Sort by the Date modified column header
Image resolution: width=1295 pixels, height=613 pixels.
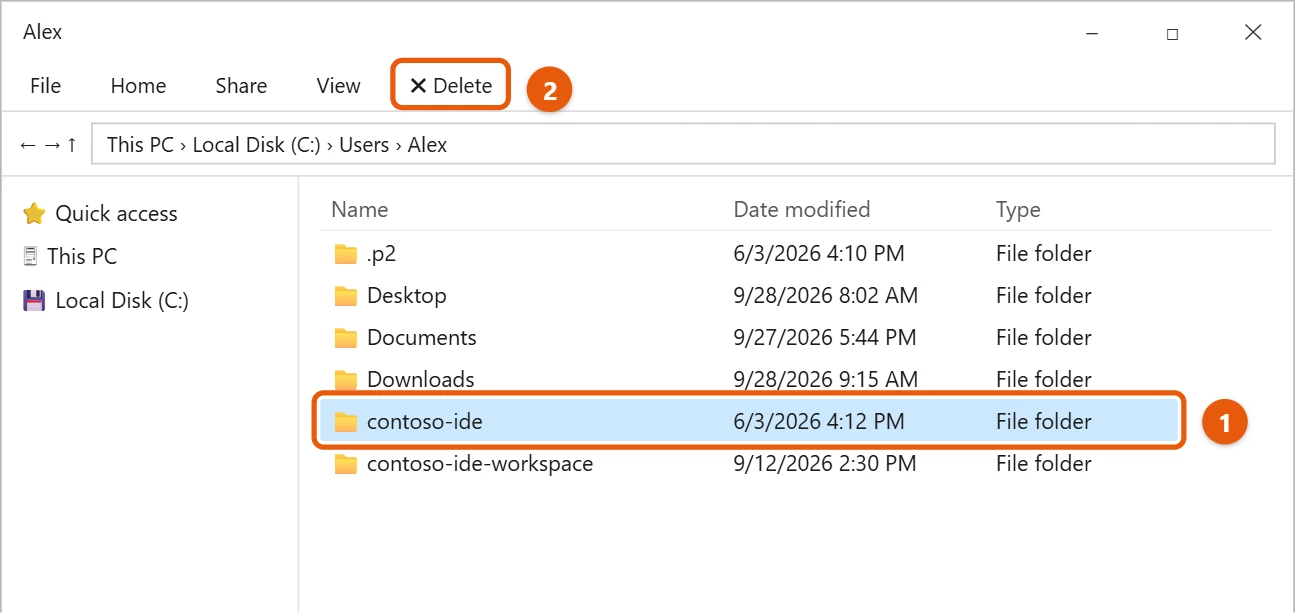pos(802,210)
